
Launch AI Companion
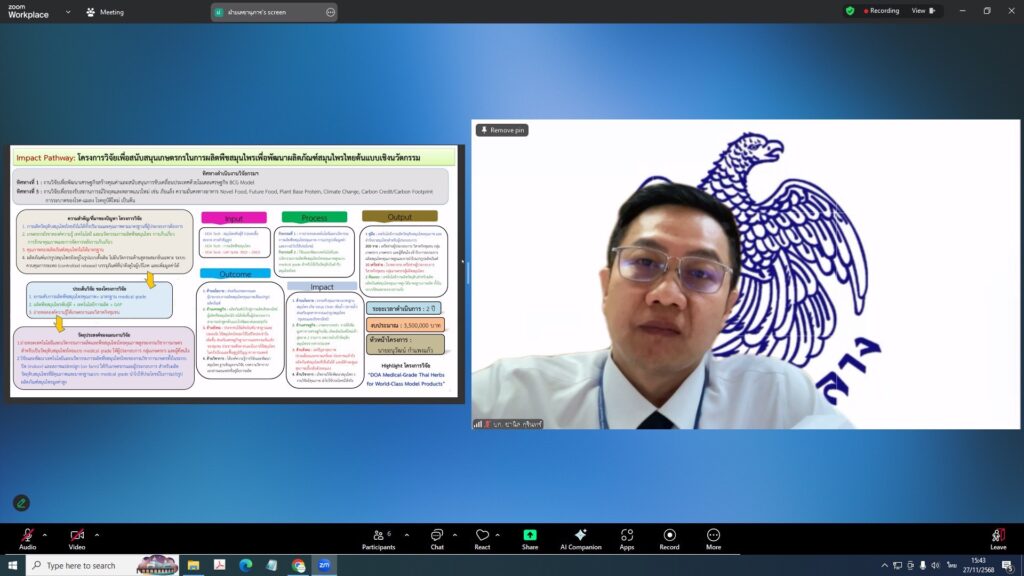pos(580,538)
